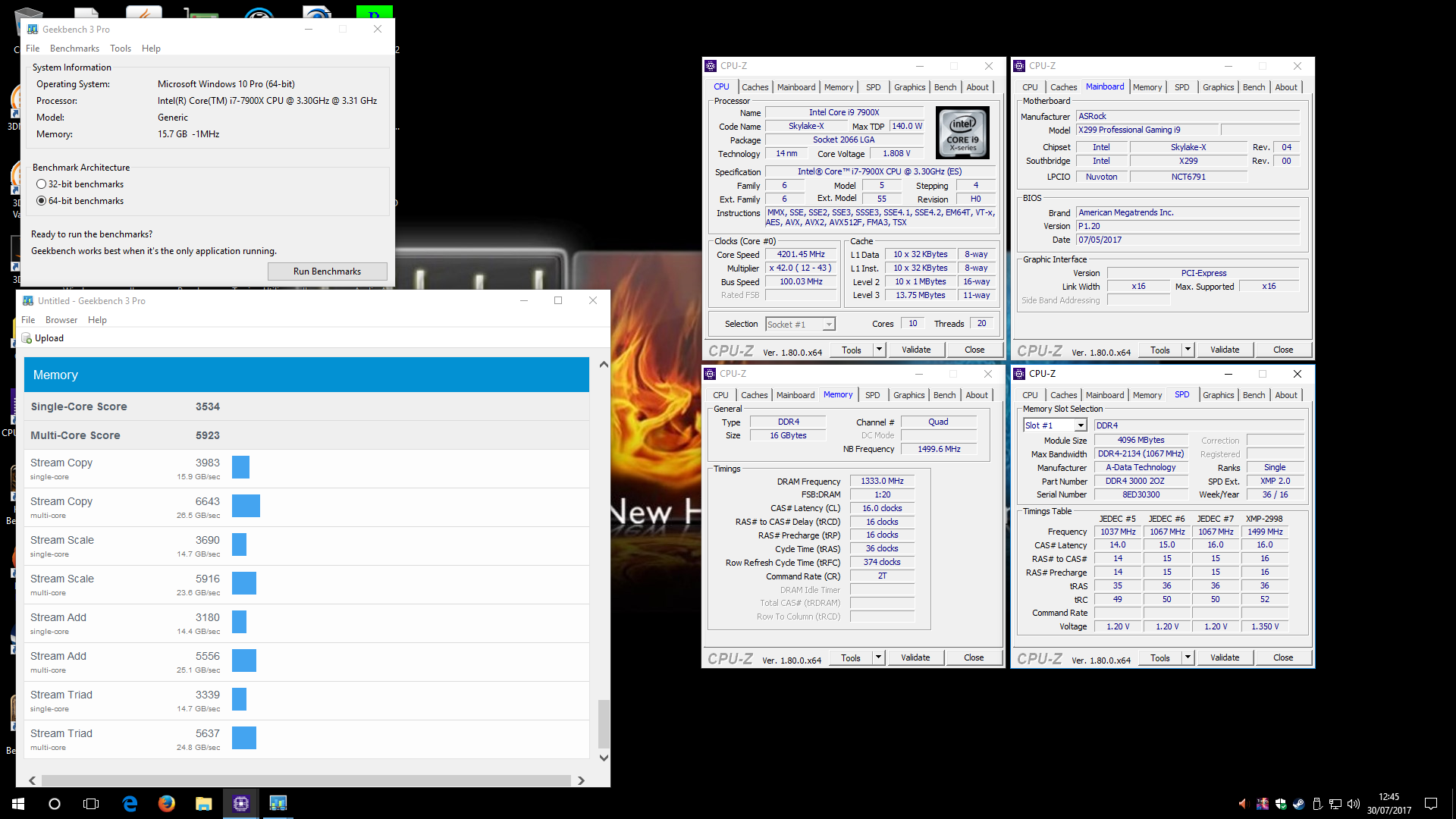Open the Tools menu in Geekbench 3 Pro
Screen dimensions: 1456x819
pyautogui.click(x=121, y=49)
